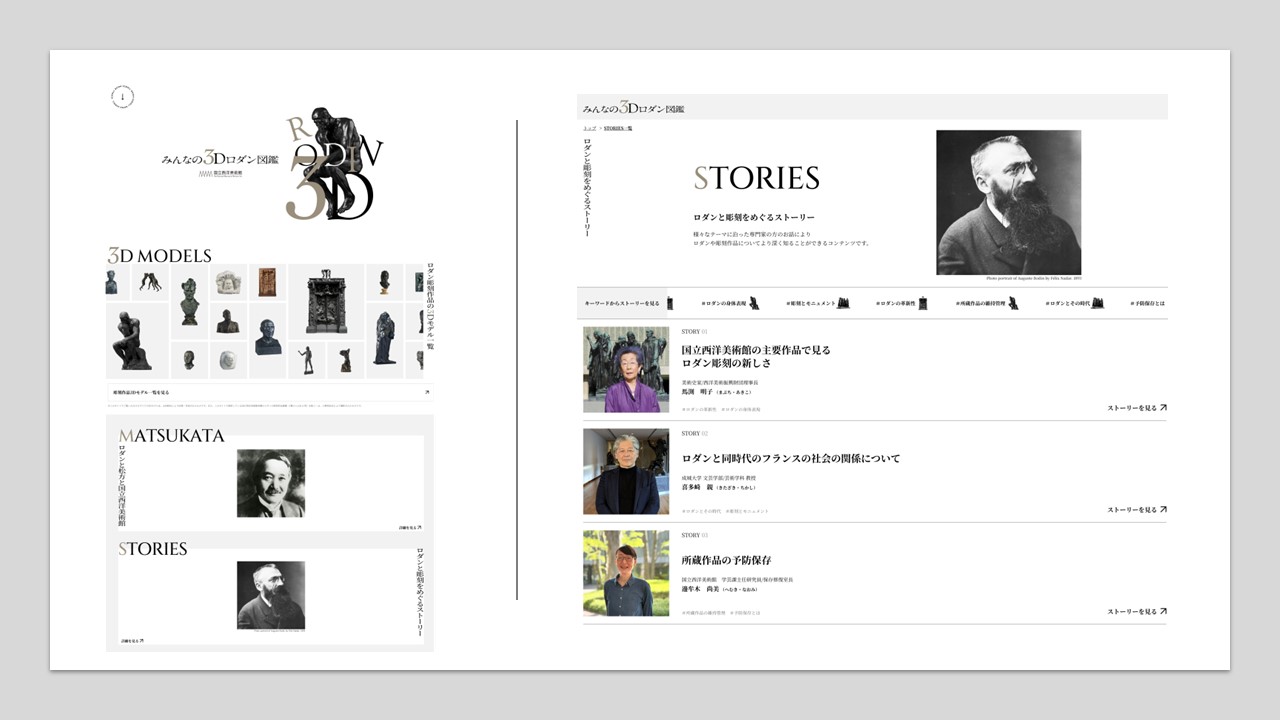Open the 国立西洋美術館 museum logo link
Image resolution: width=1280 pixels, height=720 pixels.
221,173
